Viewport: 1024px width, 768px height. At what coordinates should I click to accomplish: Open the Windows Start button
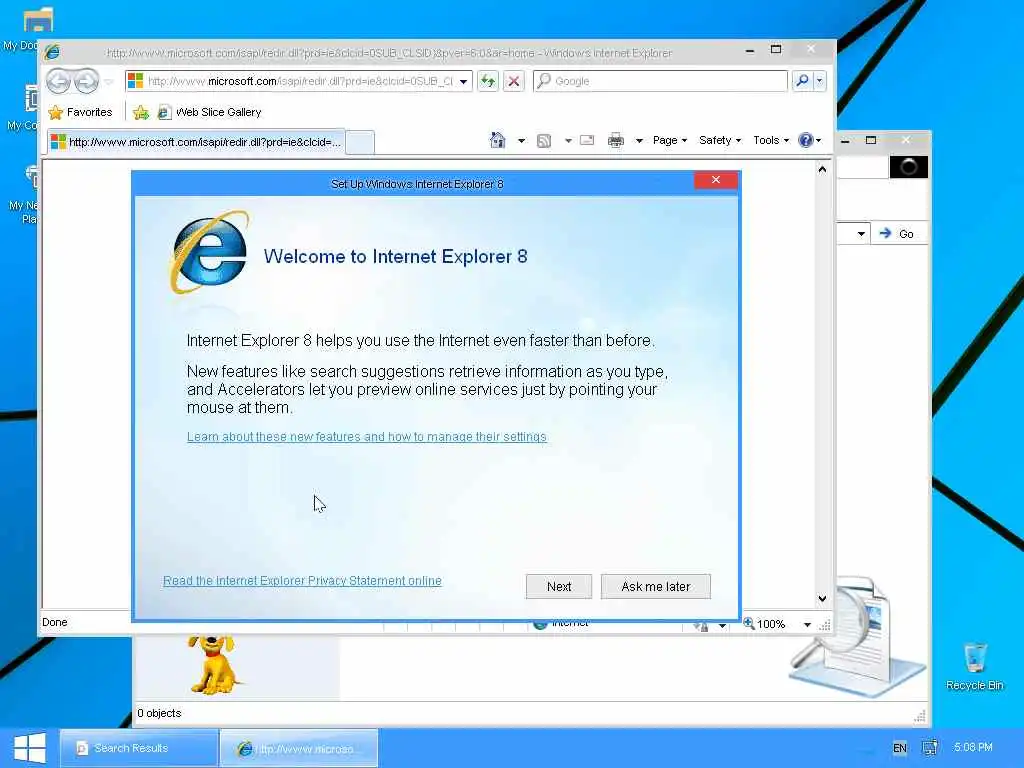tap(29, 748)
